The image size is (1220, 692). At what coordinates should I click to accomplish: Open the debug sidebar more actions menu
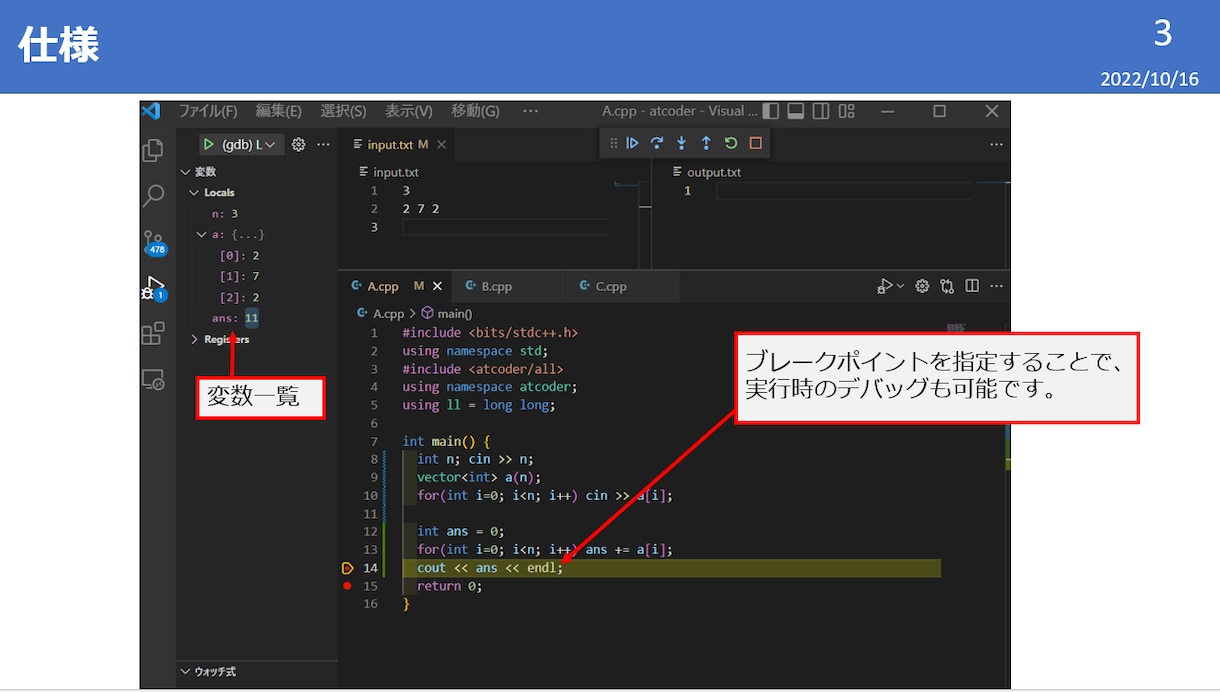323,145
